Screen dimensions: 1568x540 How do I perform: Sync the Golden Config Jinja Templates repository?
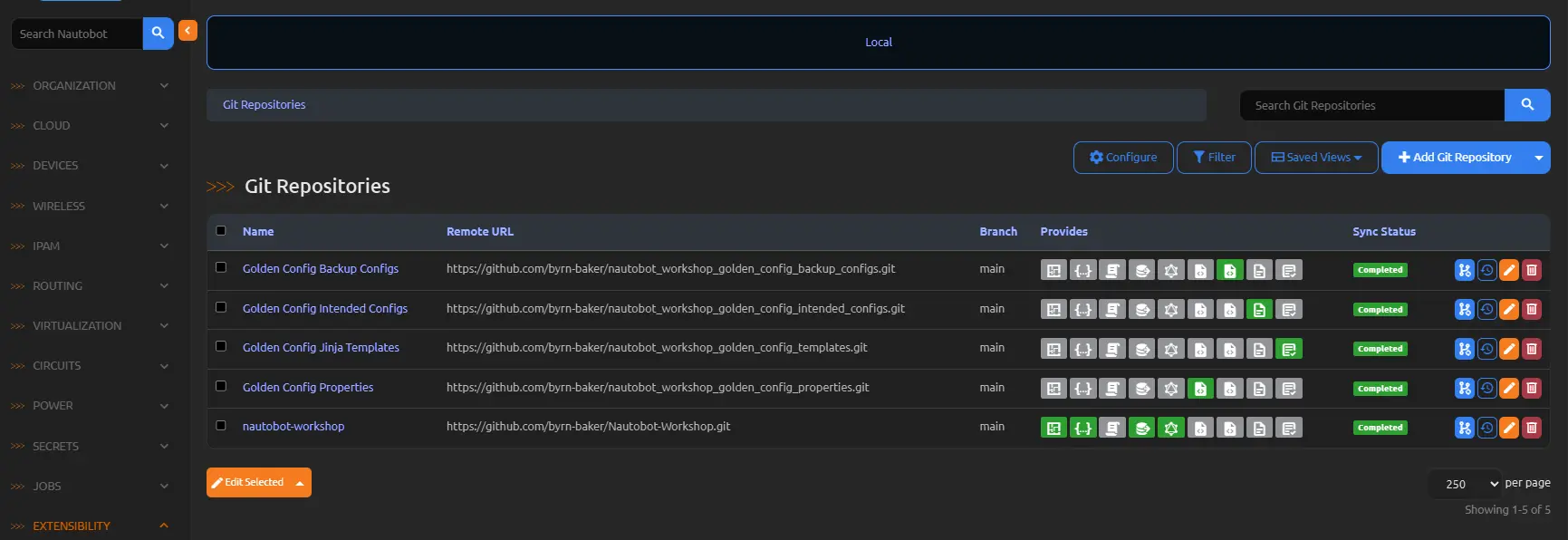click(1464, 349)
